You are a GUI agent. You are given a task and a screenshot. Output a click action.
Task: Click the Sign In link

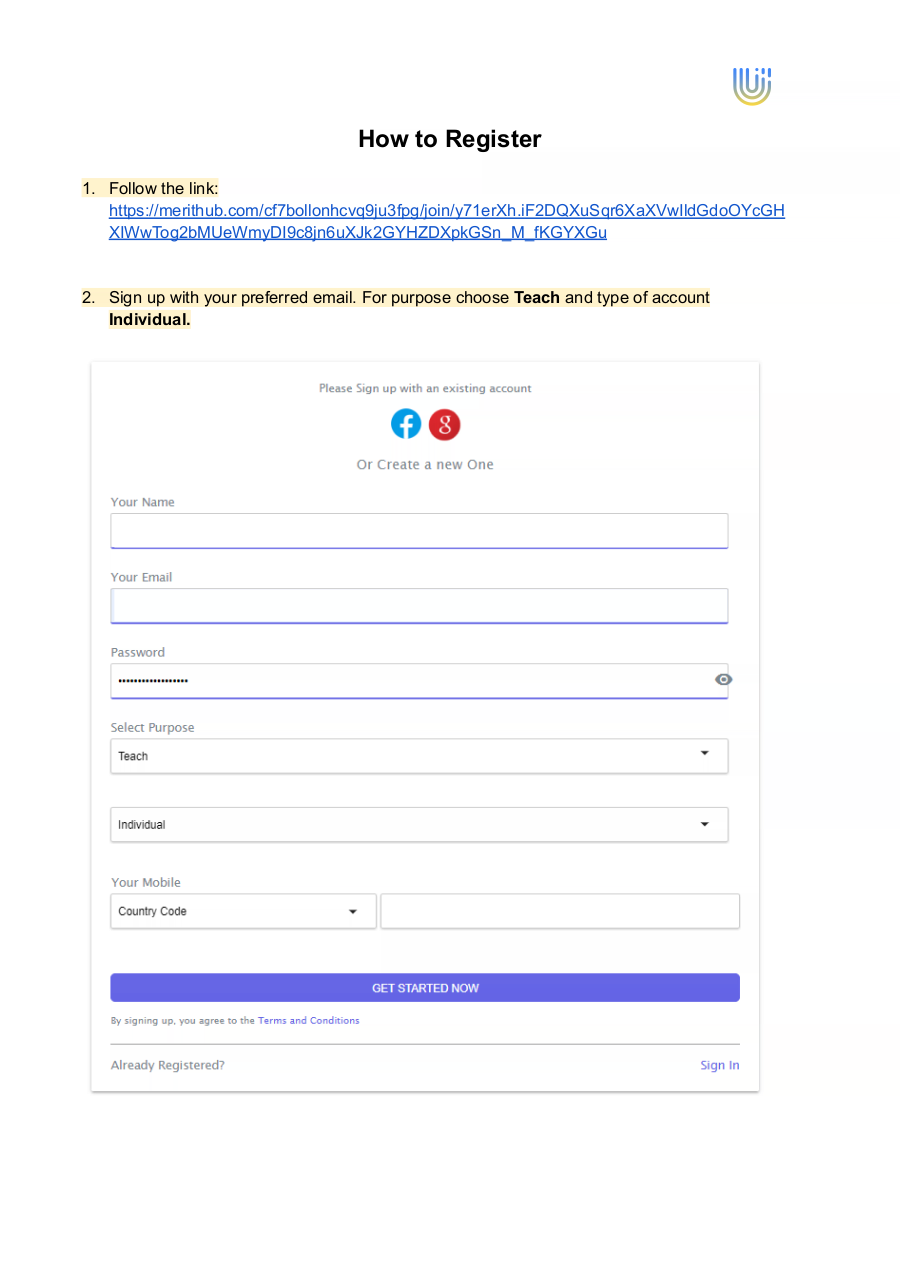[720, 1065]
